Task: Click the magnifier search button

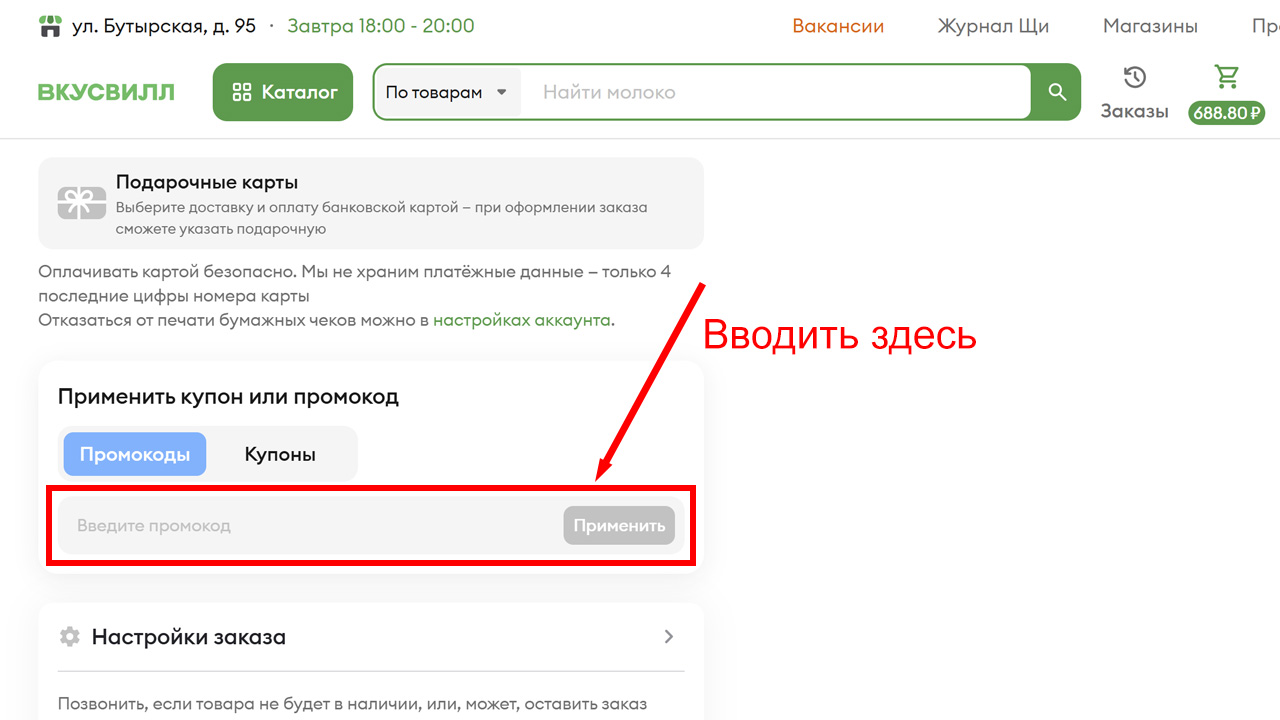Action: [1057, 92]
